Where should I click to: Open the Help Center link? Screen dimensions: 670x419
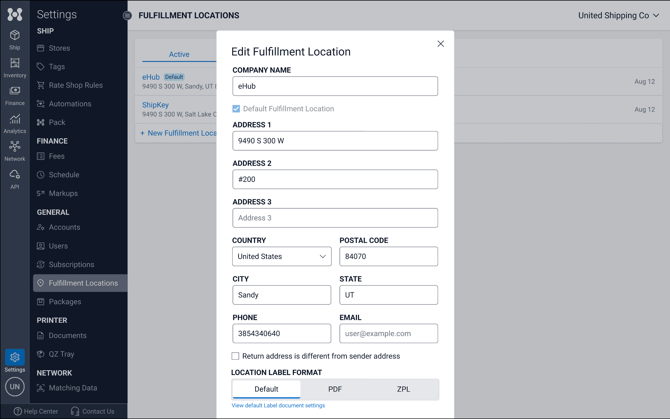[36, 411]
